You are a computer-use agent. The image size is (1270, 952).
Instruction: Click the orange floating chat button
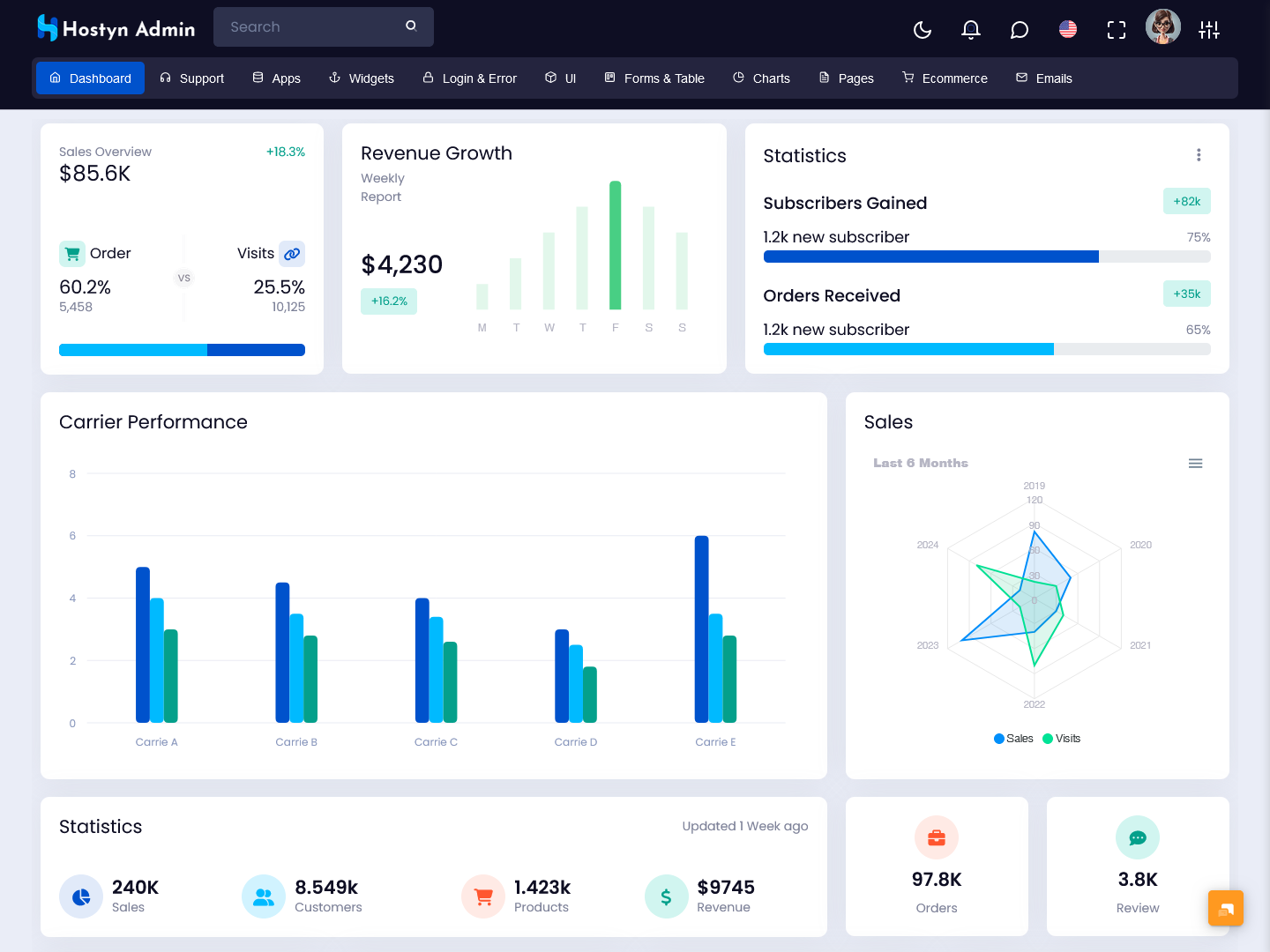click(x=1225, y=908)
